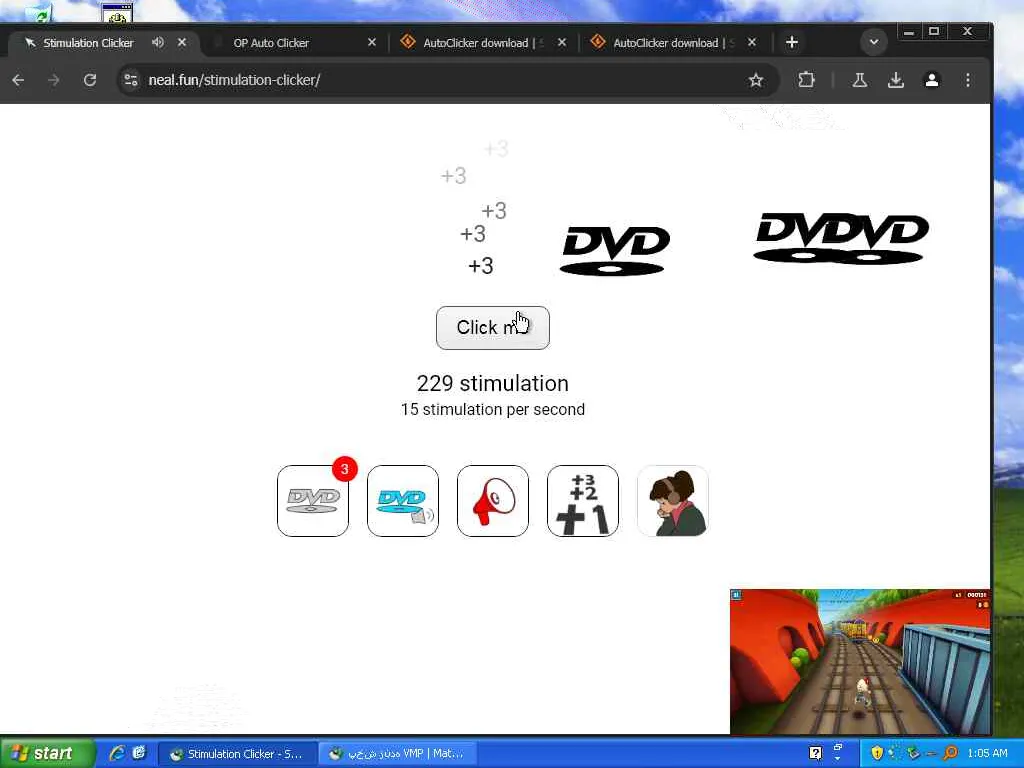Viewport: 1024px width, 768px height.
Task: Bookmark this page with the star
Action: click(x=756, y=80)
